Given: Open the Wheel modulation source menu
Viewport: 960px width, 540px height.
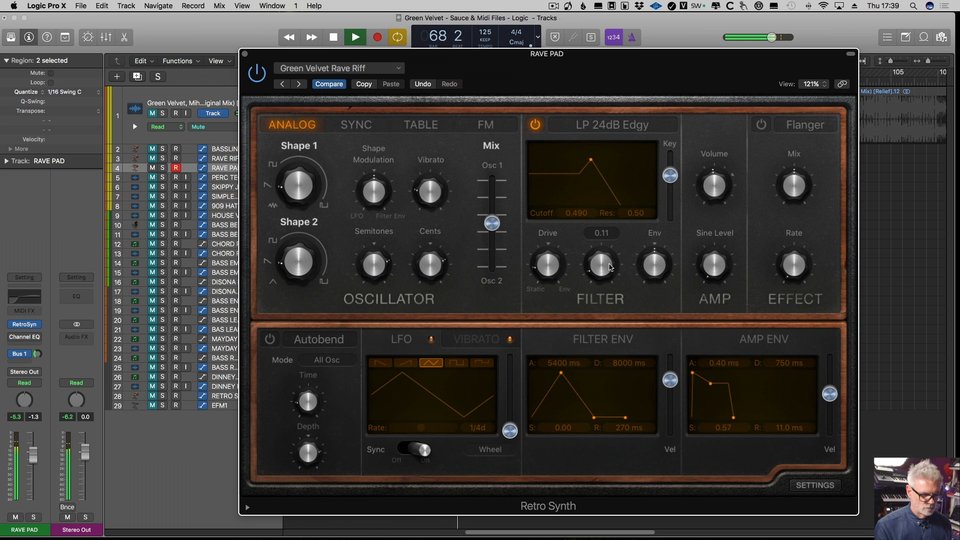Looking at the screenshot, I should (489, 449).
